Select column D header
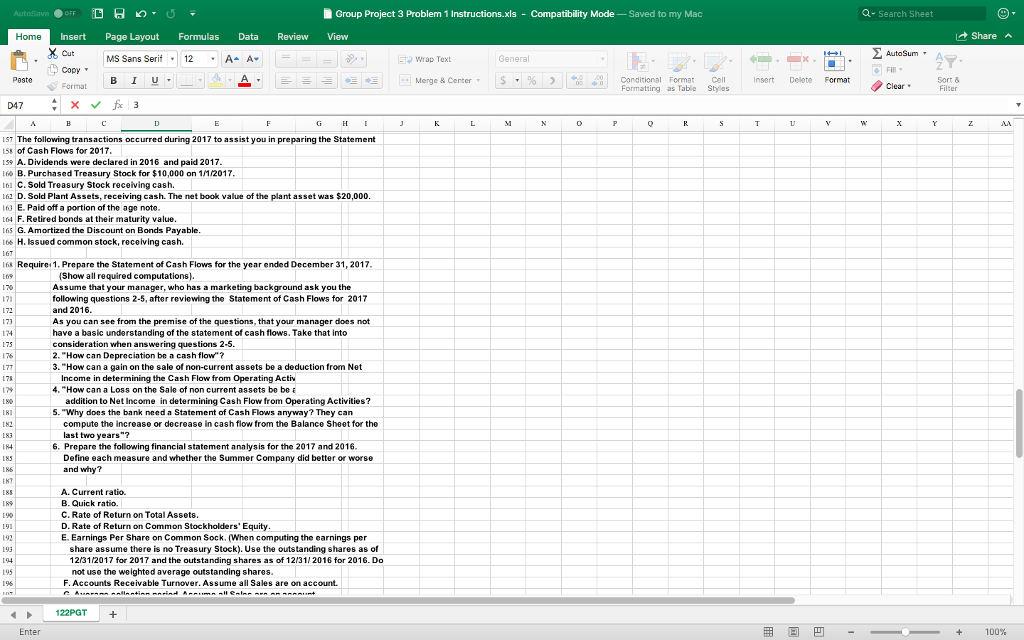 [x=156, y=123]
